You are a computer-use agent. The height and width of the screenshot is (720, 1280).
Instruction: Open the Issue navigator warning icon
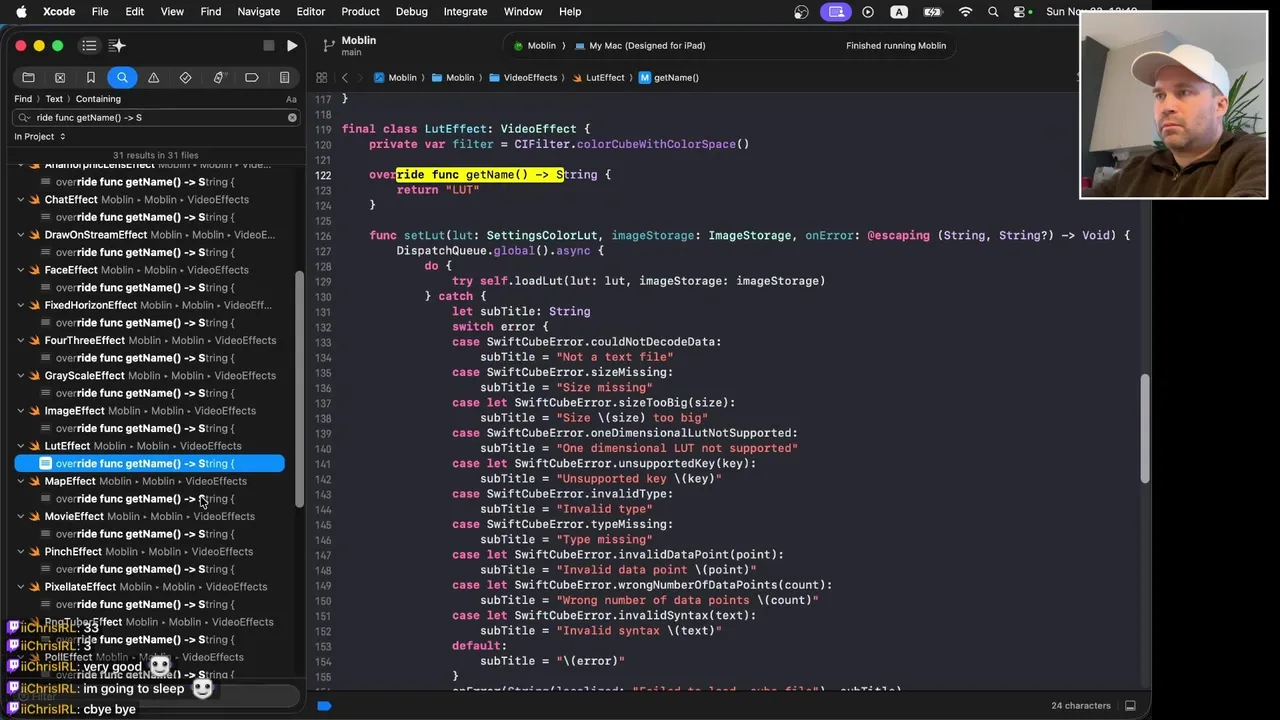pyautogui.click(x=154, y=77)
